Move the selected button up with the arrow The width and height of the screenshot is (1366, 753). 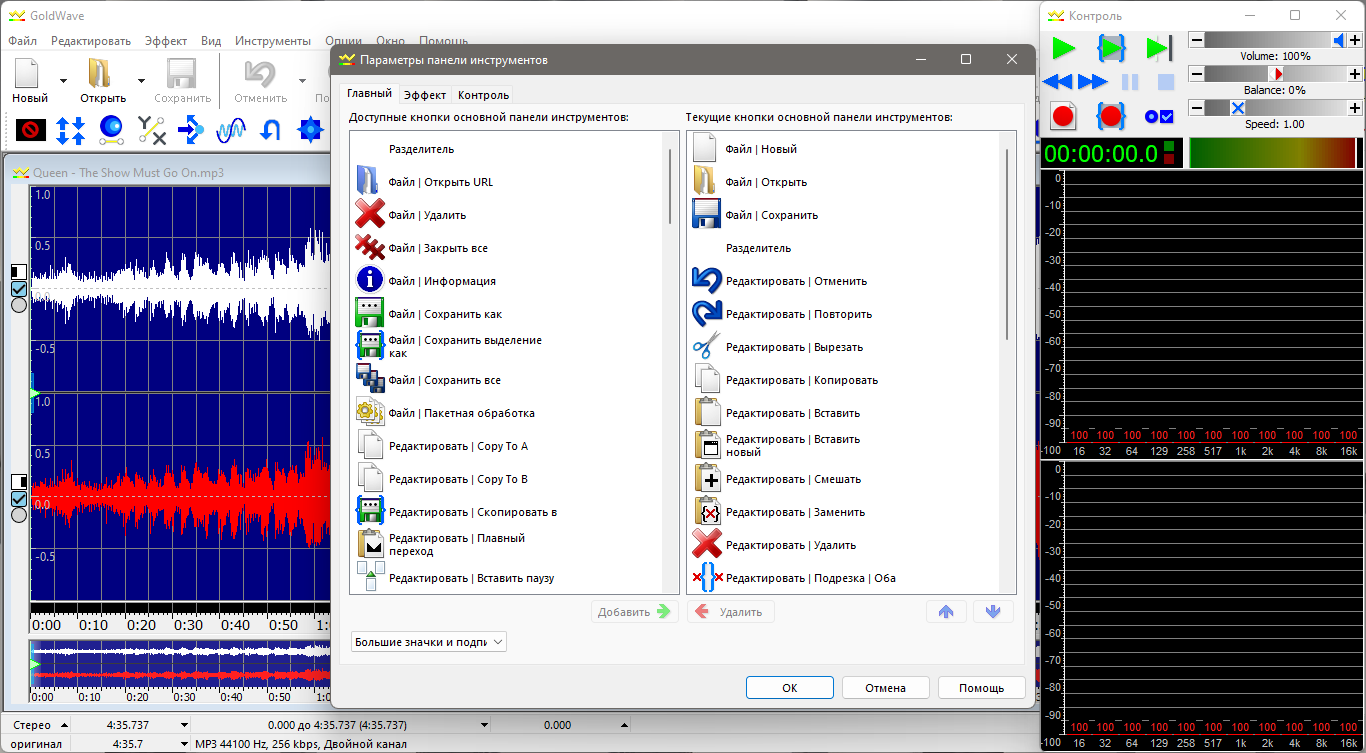coord(946,612)
